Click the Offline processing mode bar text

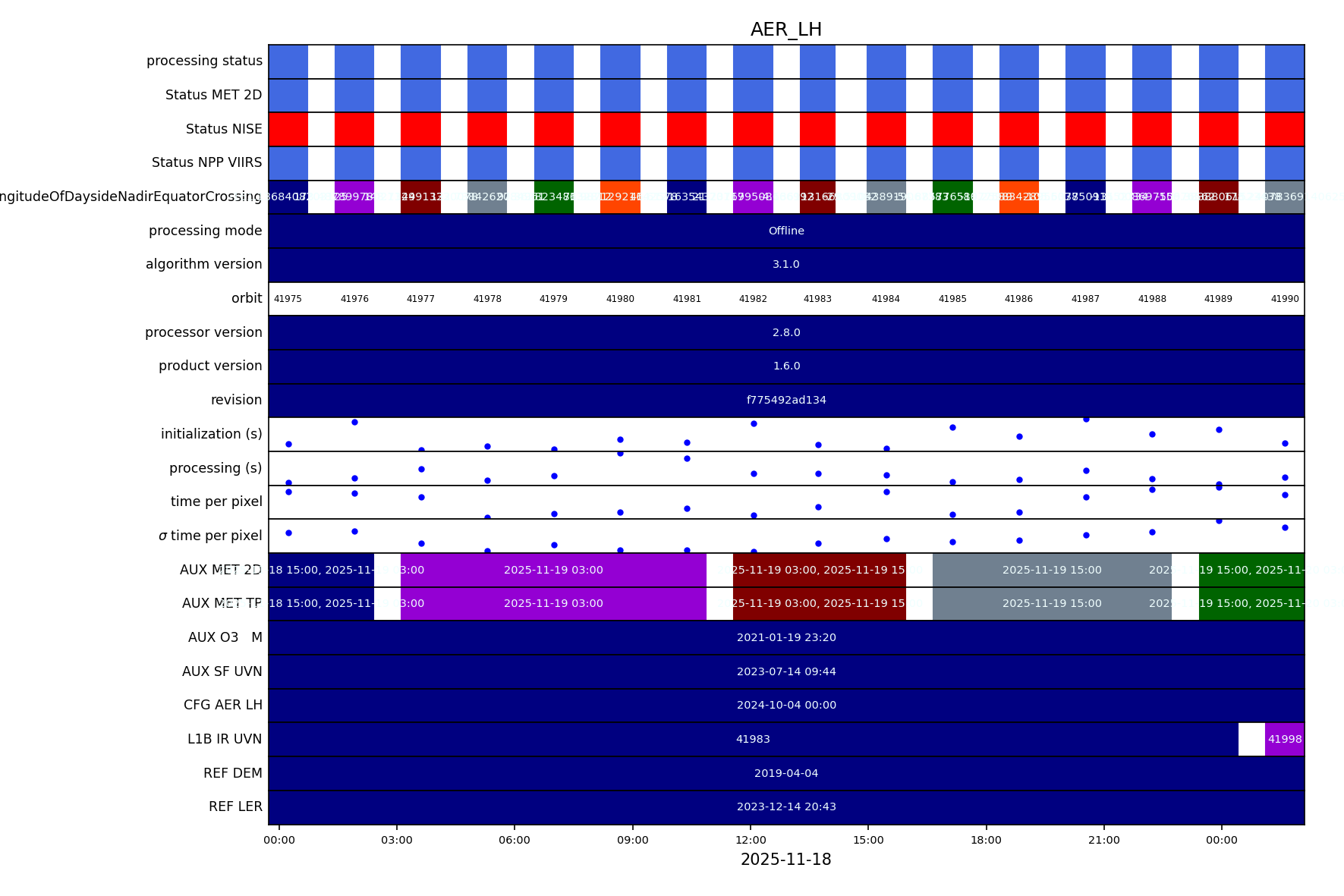tap(785, 231)
